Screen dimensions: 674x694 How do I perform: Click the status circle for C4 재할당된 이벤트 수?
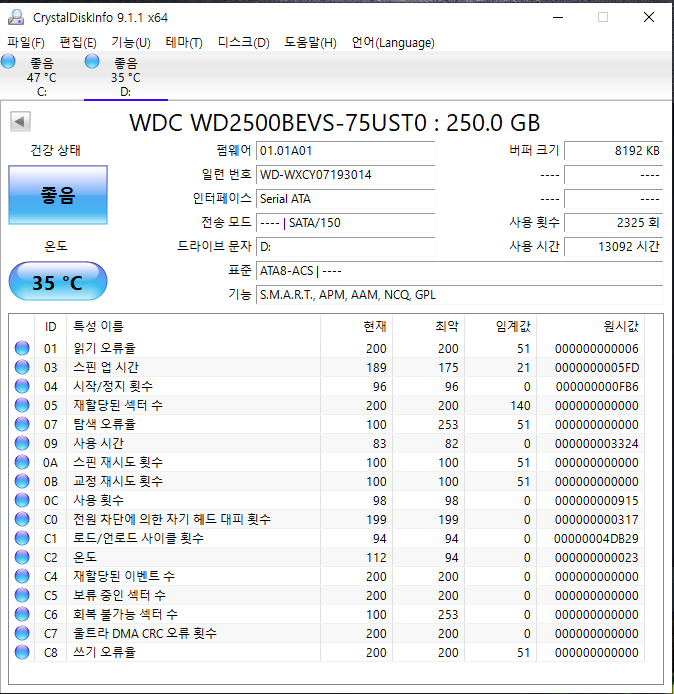[x=22, y=577]
